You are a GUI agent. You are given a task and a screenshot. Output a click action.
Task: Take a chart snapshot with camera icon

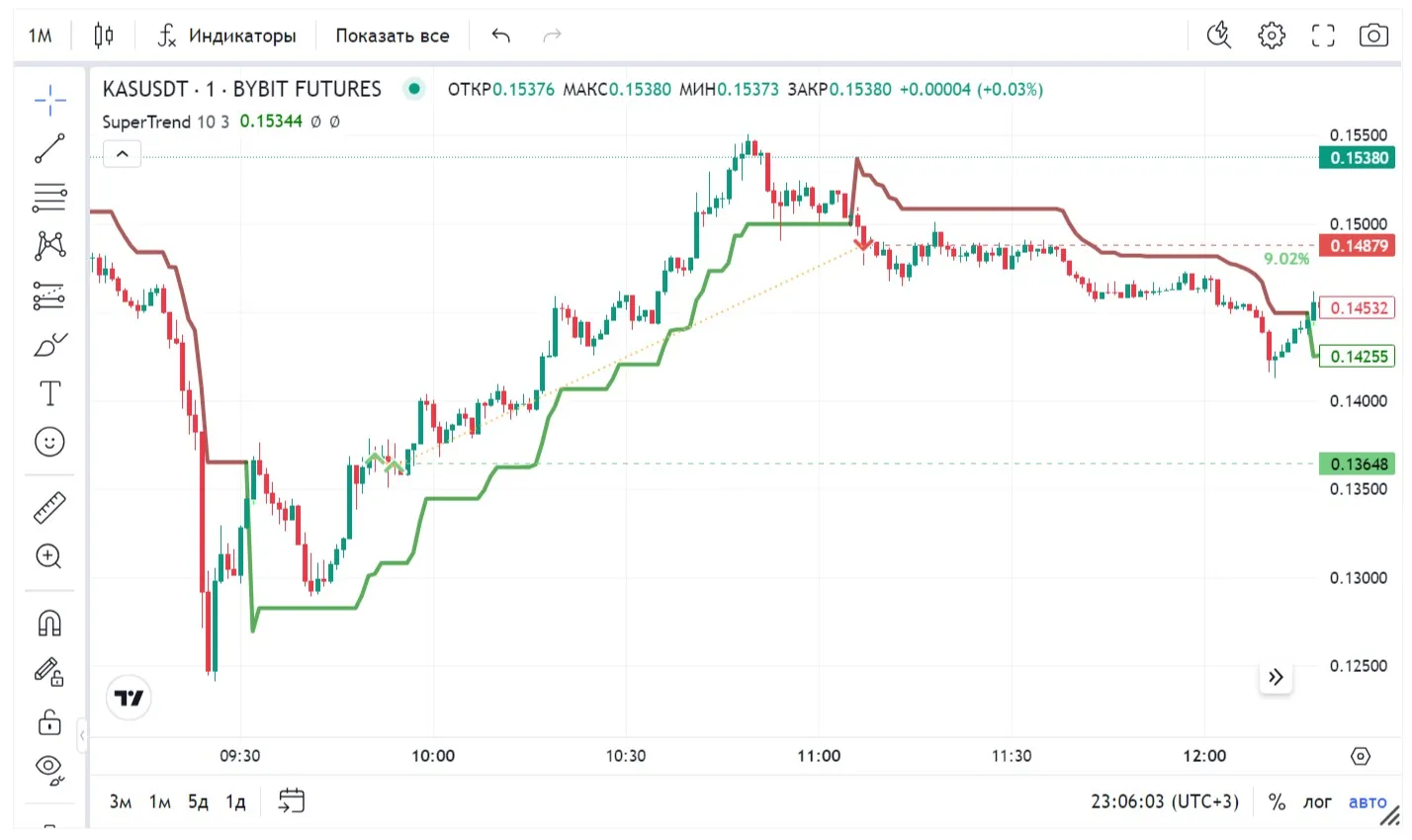(1373, 36)
